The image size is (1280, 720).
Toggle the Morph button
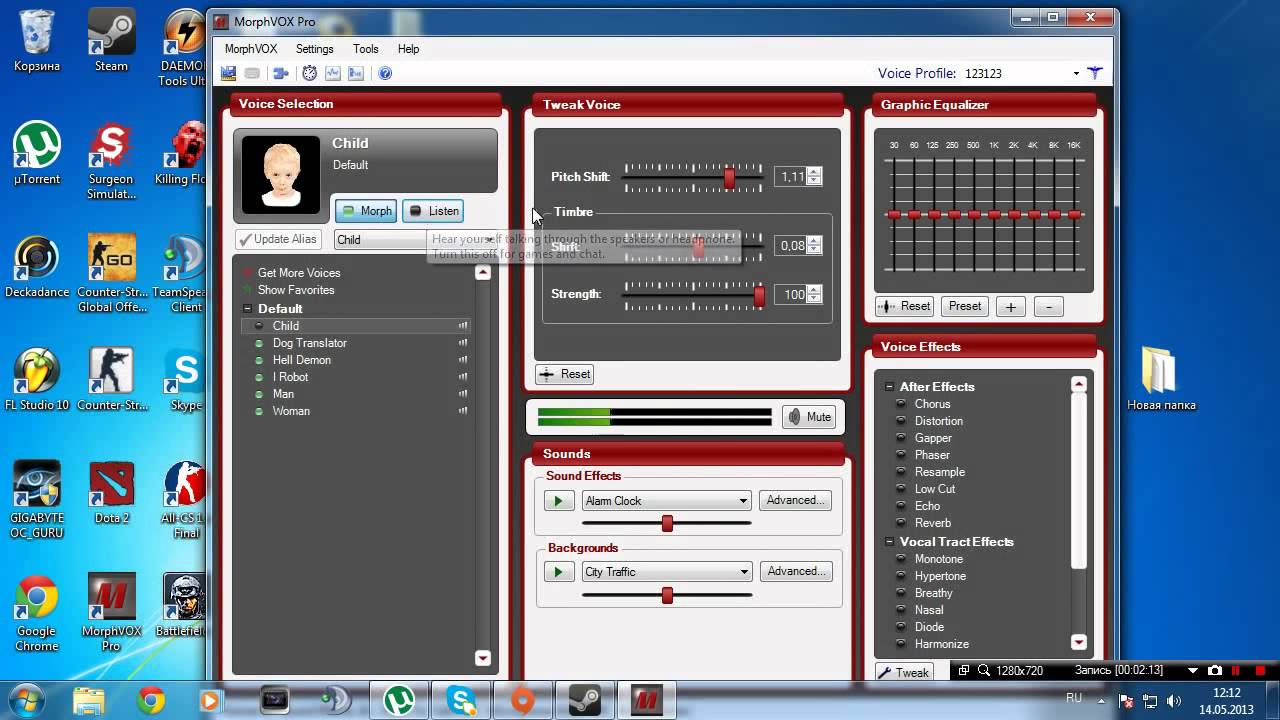[365, 211]
